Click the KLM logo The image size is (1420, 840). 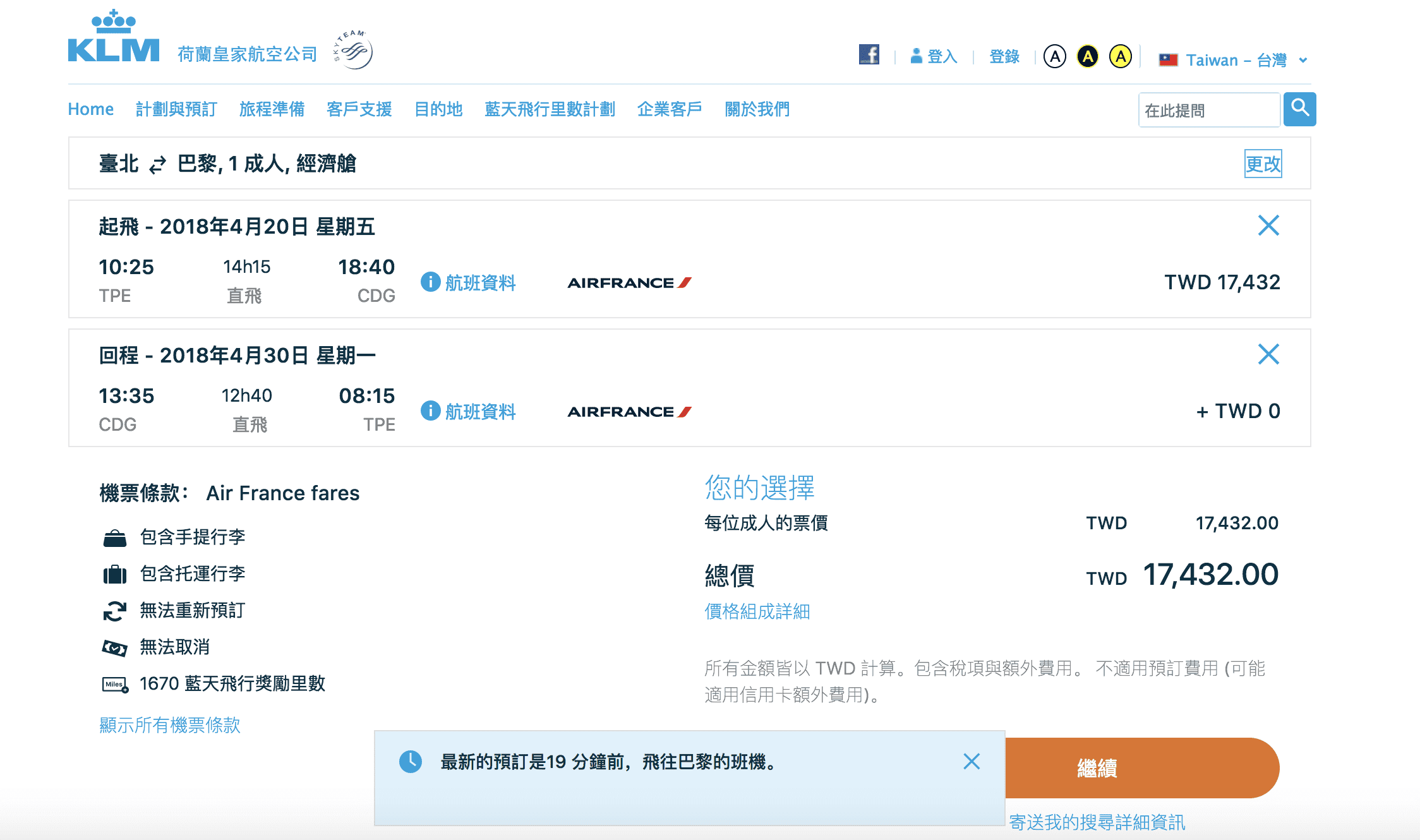pos(114,36)
